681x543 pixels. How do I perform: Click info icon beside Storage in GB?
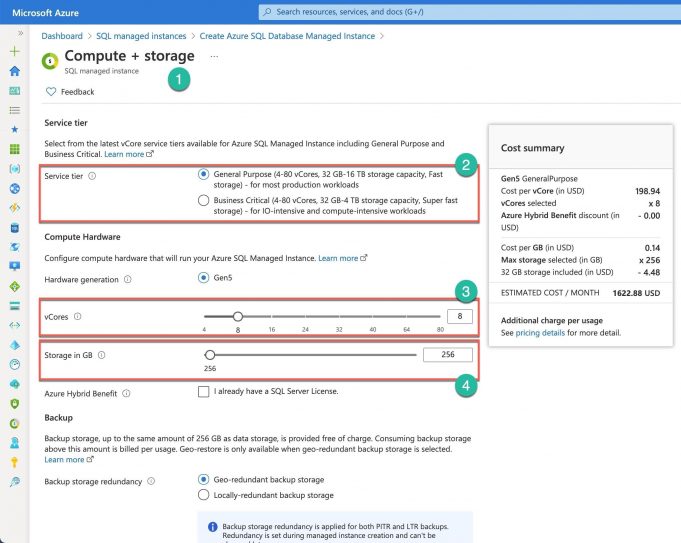pos(102,354)
